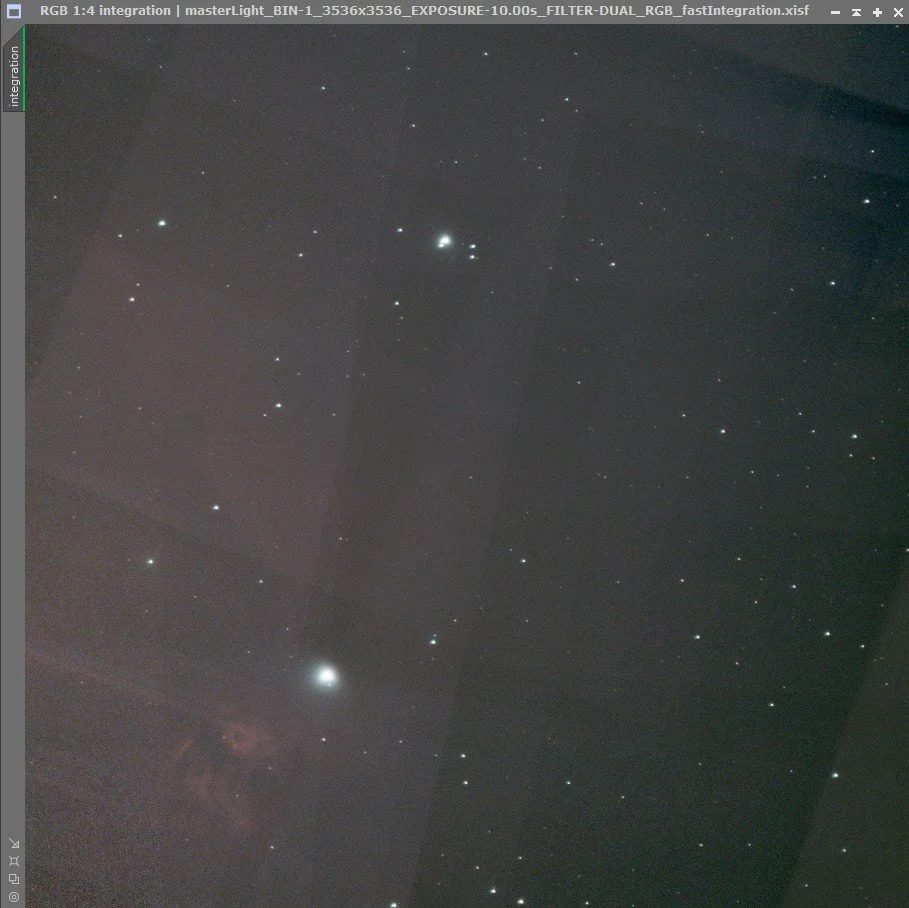Click the title text 'RGB 1:4 integration'
This screenshot has height=908, width=909.
click(105, 10)
